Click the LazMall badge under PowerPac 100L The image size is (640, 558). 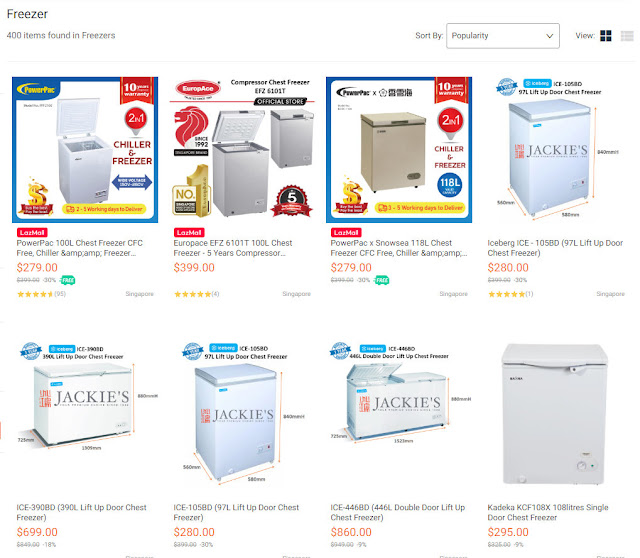[32, 233]
